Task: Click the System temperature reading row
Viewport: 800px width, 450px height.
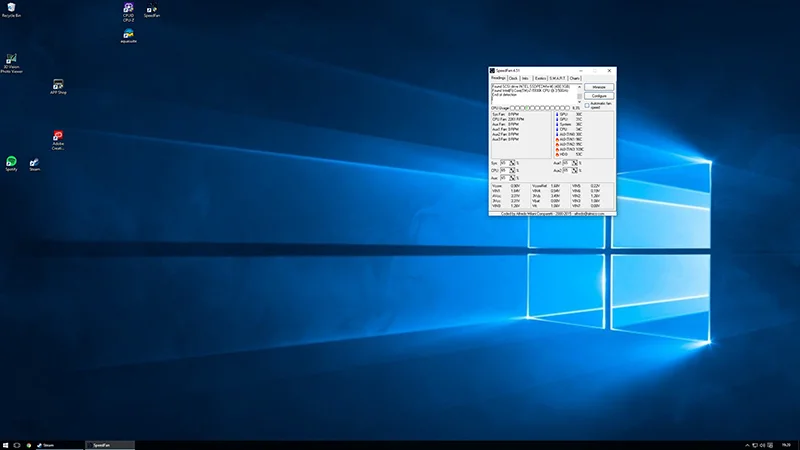Action: 569,124
